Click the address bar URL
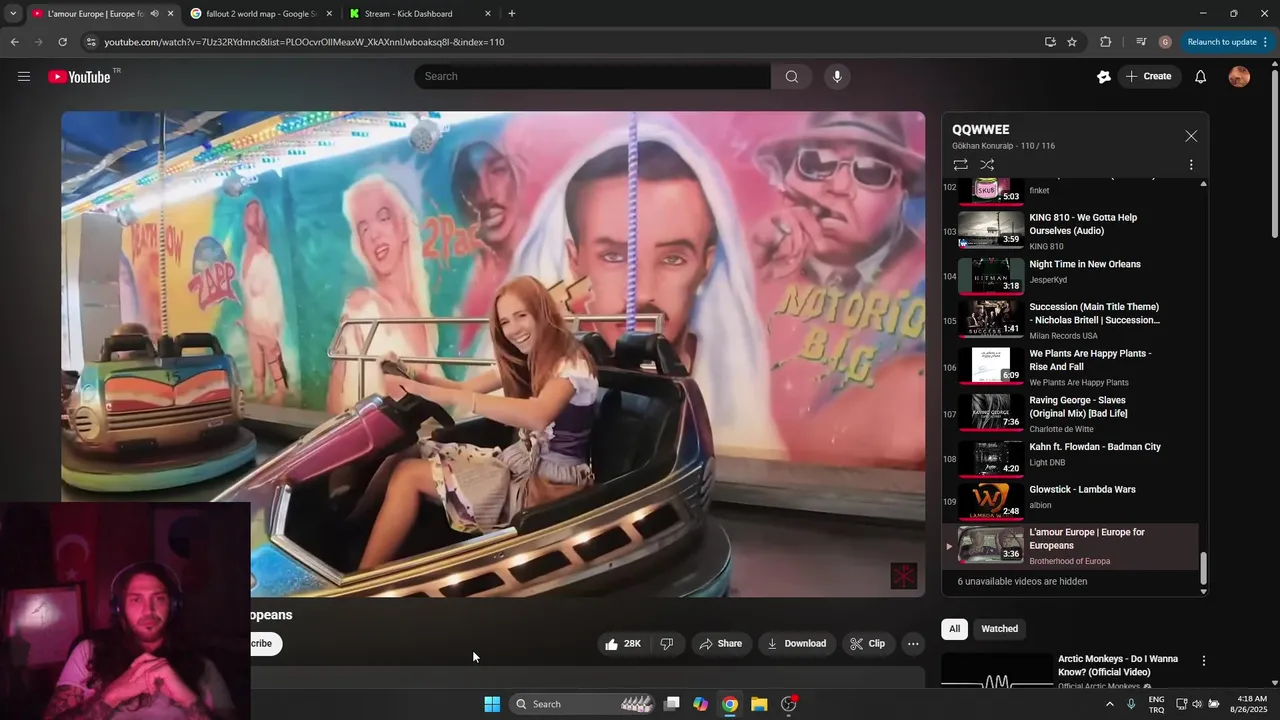Viewport: 1280px width, 720px height. 304,42
